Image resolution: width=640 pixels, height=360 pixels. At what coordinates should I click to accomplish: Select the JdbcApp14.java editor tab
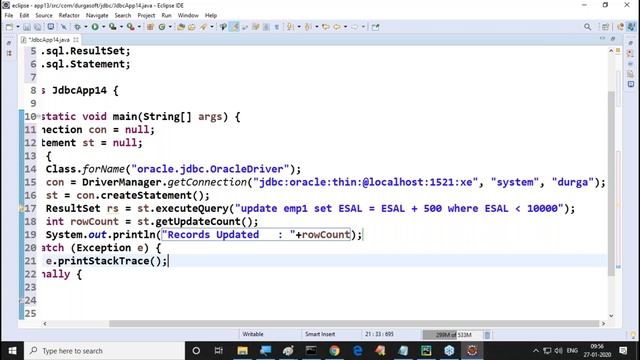tap(49, 40)
